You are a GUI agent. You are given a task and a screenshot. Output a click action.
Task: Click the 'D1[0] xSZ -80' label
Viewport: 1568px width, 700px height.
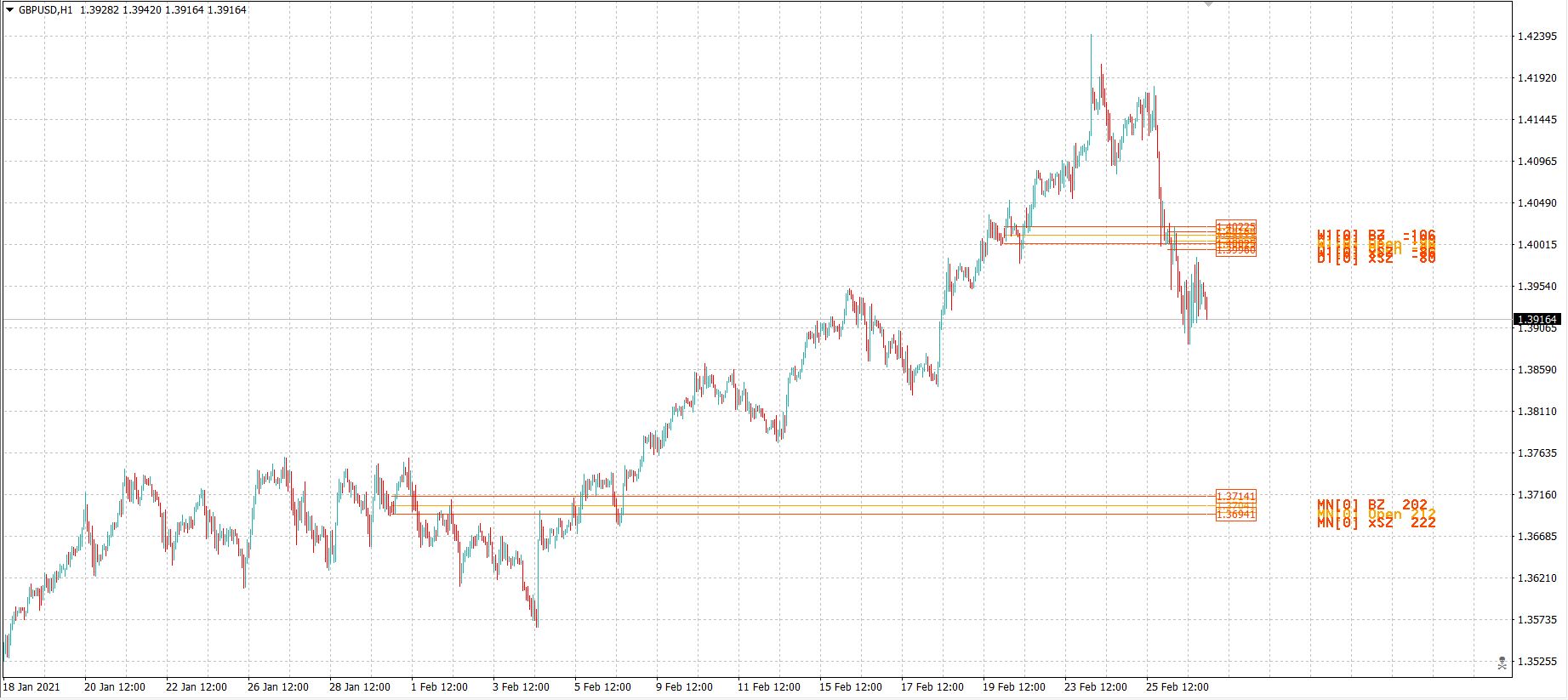[1377, 258]
